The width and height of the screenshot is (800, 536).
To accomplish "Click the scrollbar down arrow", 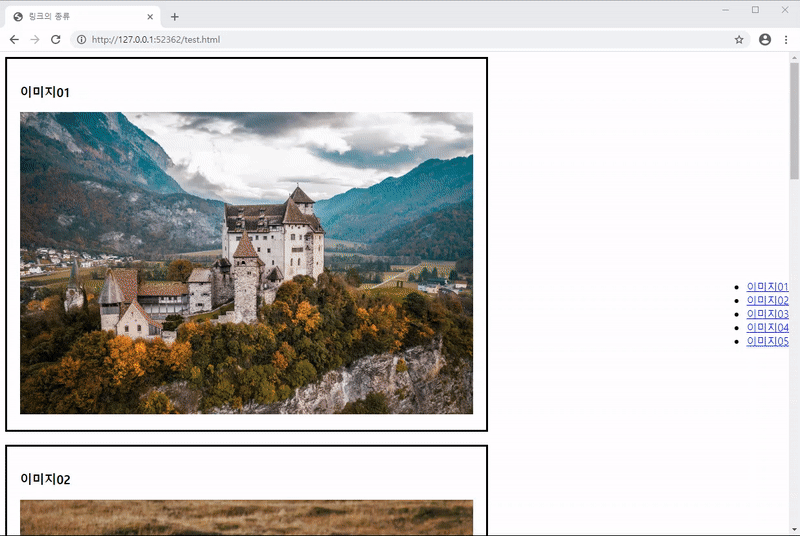I will tap(794, 530).
